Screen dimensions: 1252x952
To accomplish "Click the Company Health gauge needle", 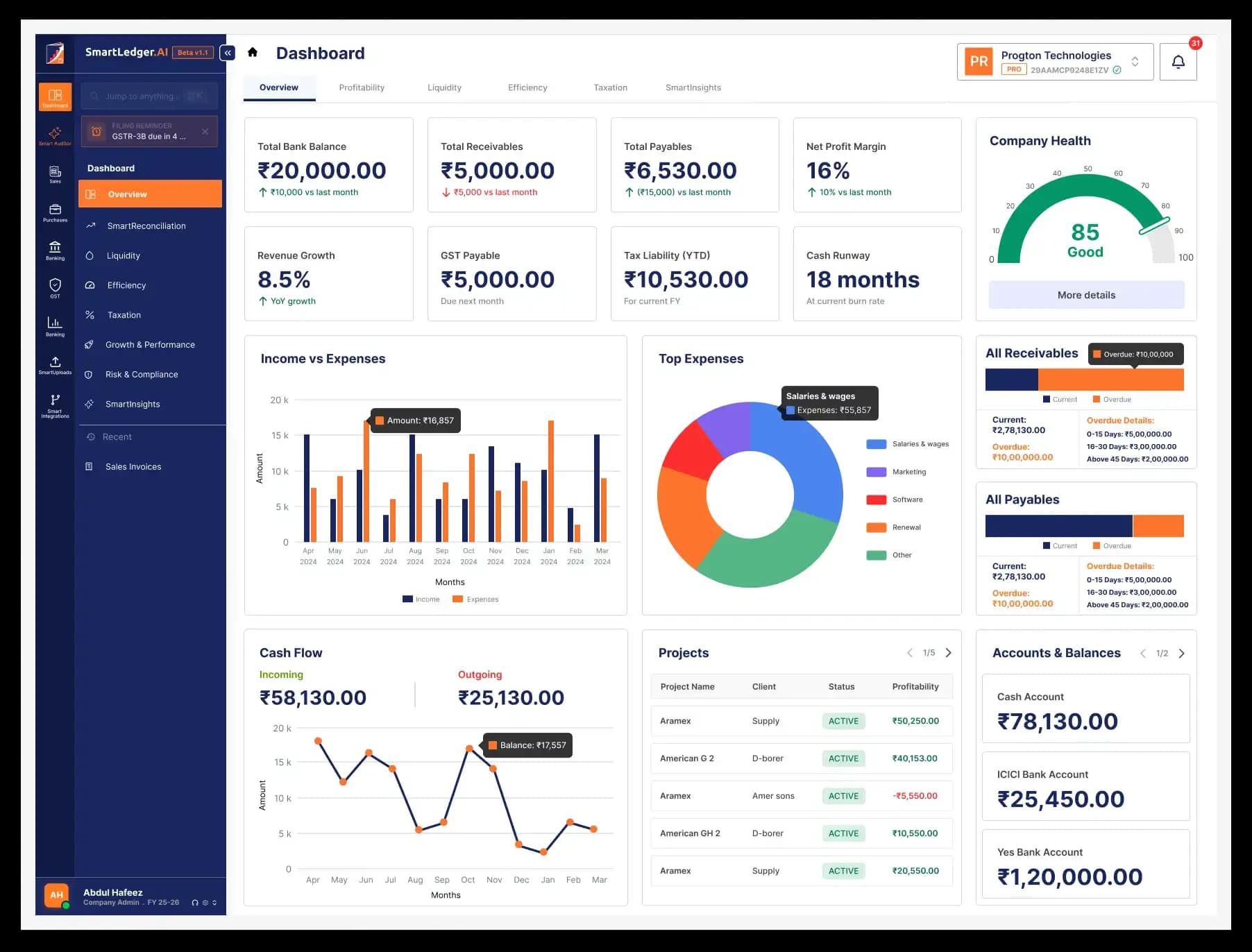I will coord(1154,227).
